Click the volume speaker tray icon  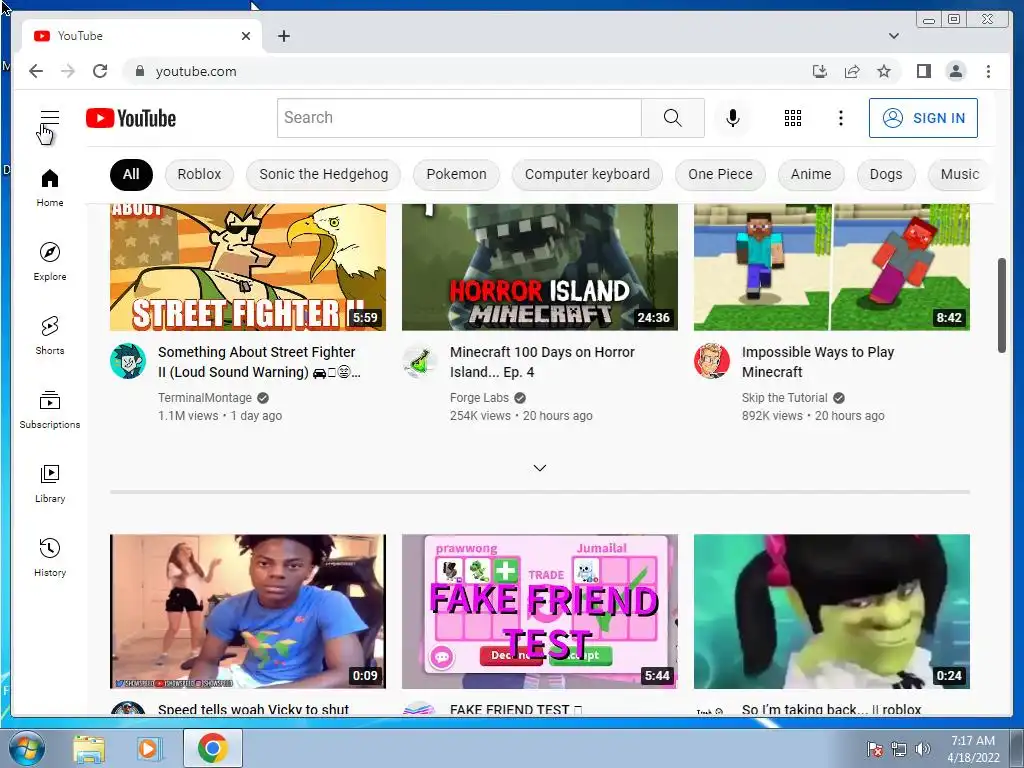[x=923, y=749]
